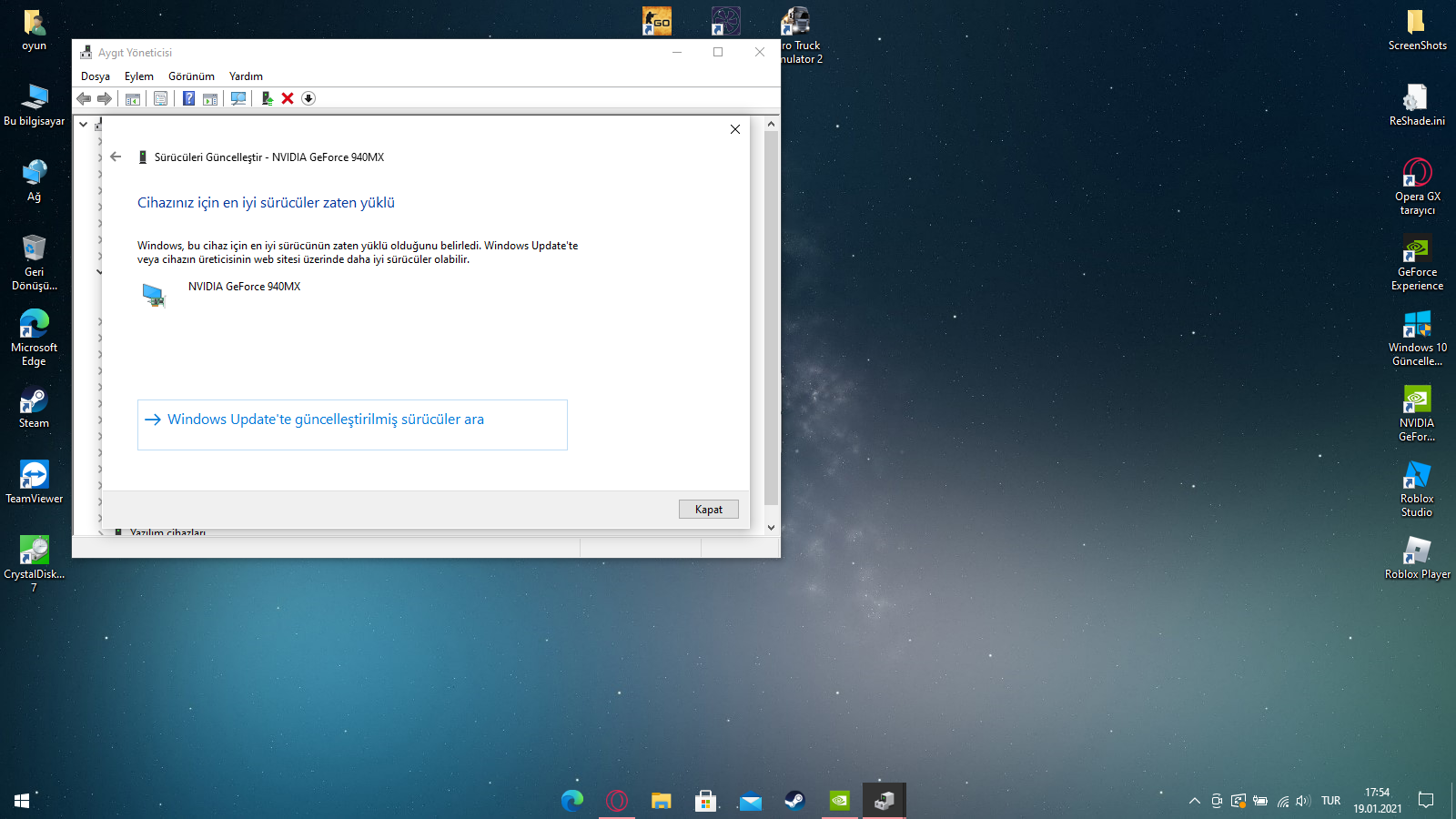The width and height of the screenshot is (1456, 819).
Task: Click the Forward arrow in Device Manager toolbar
Action: click(x=105, y=98)
